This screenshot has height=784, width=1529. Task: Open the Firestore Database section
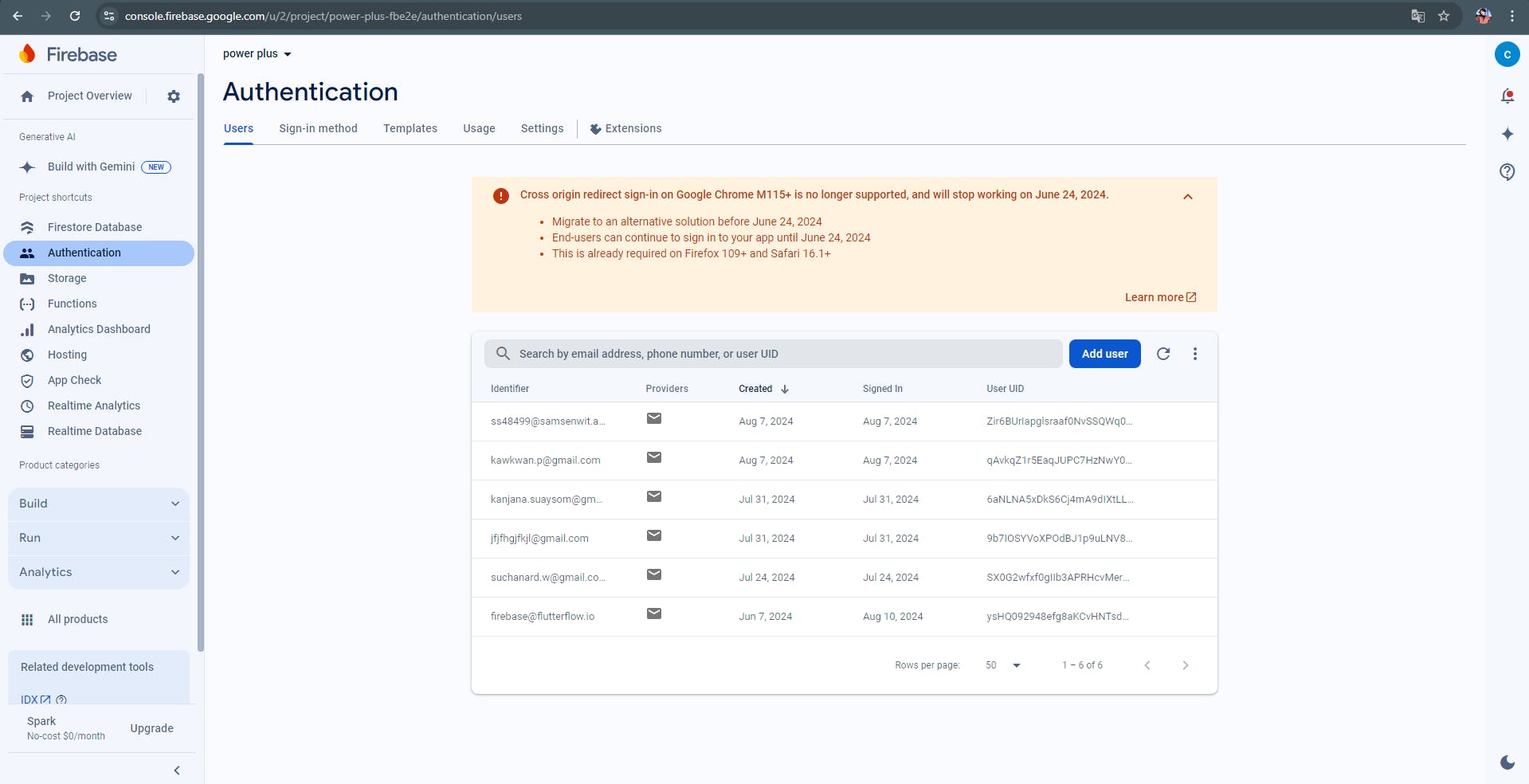pos(95,227)
